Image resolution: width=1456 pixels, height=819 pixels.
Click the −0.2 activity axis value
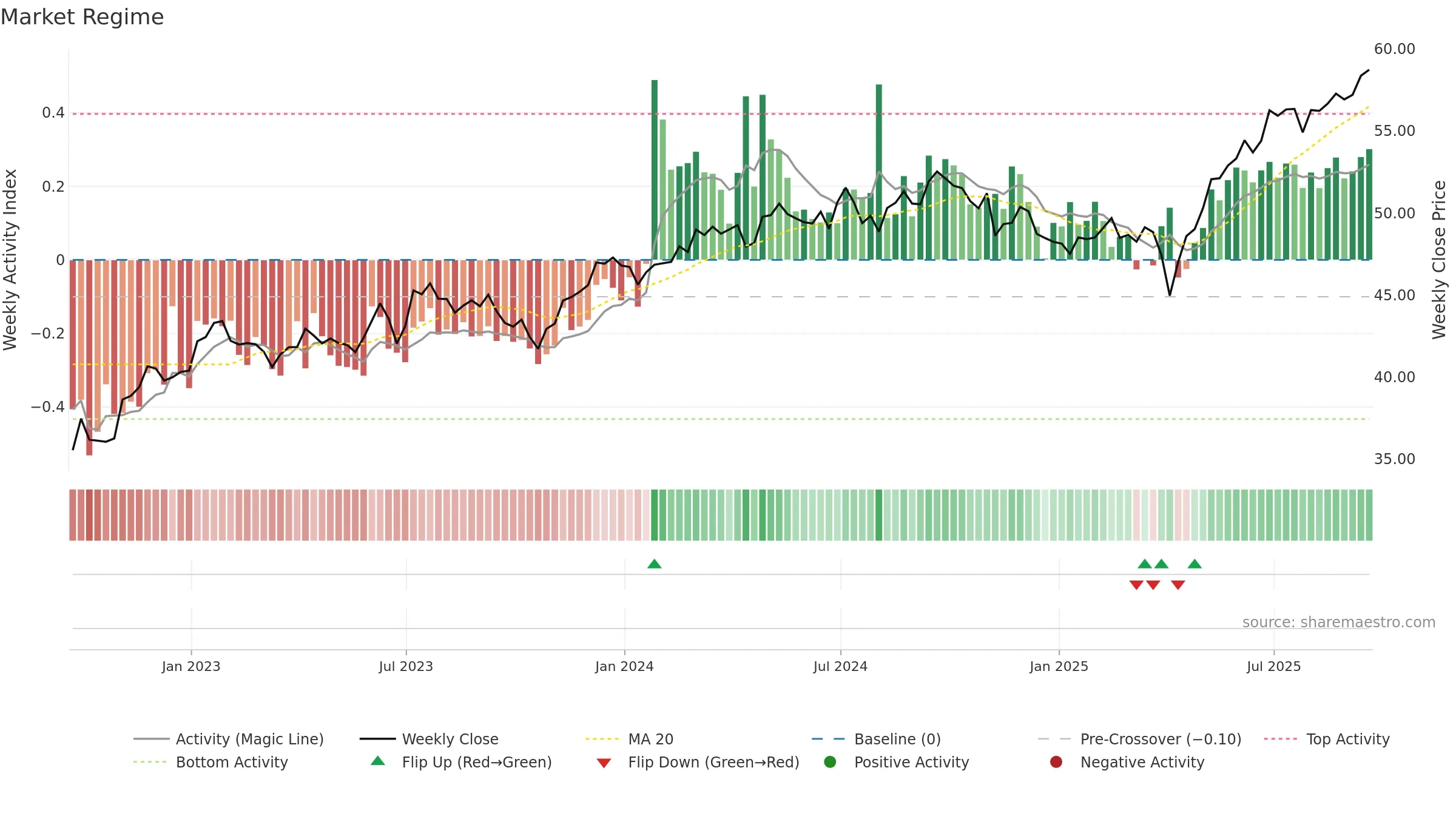point(48,334)
